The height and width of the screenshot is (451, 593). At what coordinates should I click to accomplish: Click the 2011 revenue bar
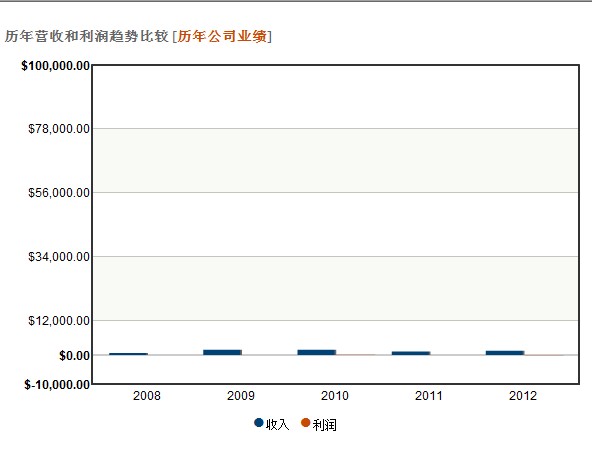(x=411, y=353)
